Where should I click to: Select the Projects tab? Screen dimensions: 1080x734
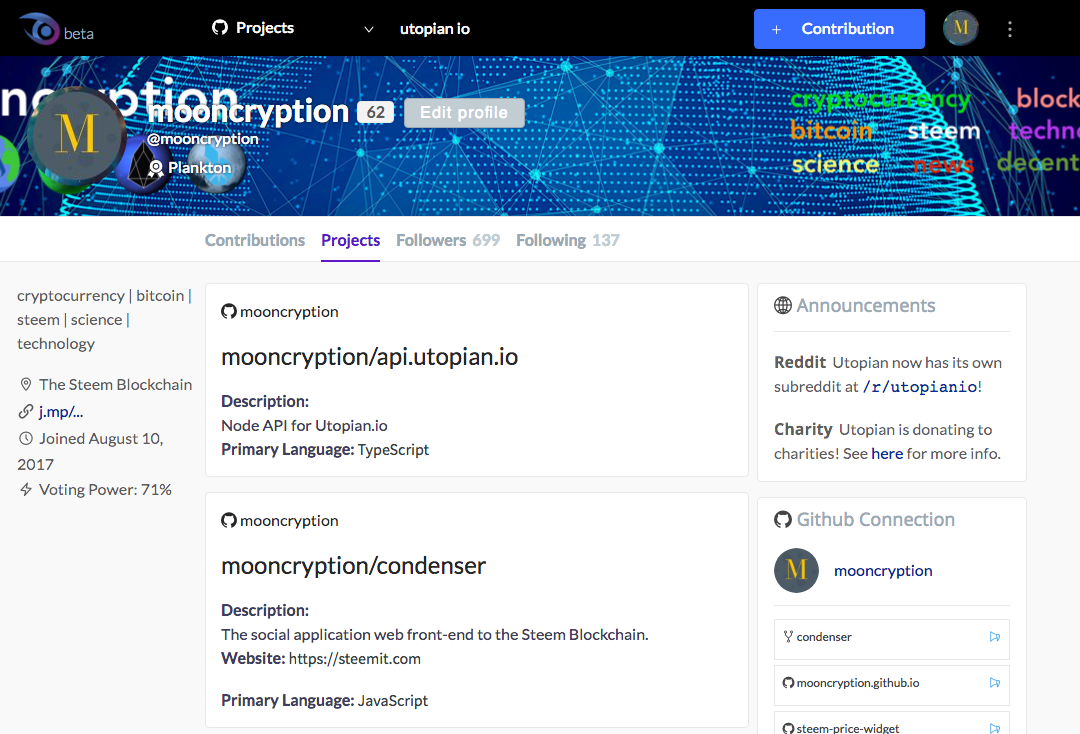(x=351, y=240)
